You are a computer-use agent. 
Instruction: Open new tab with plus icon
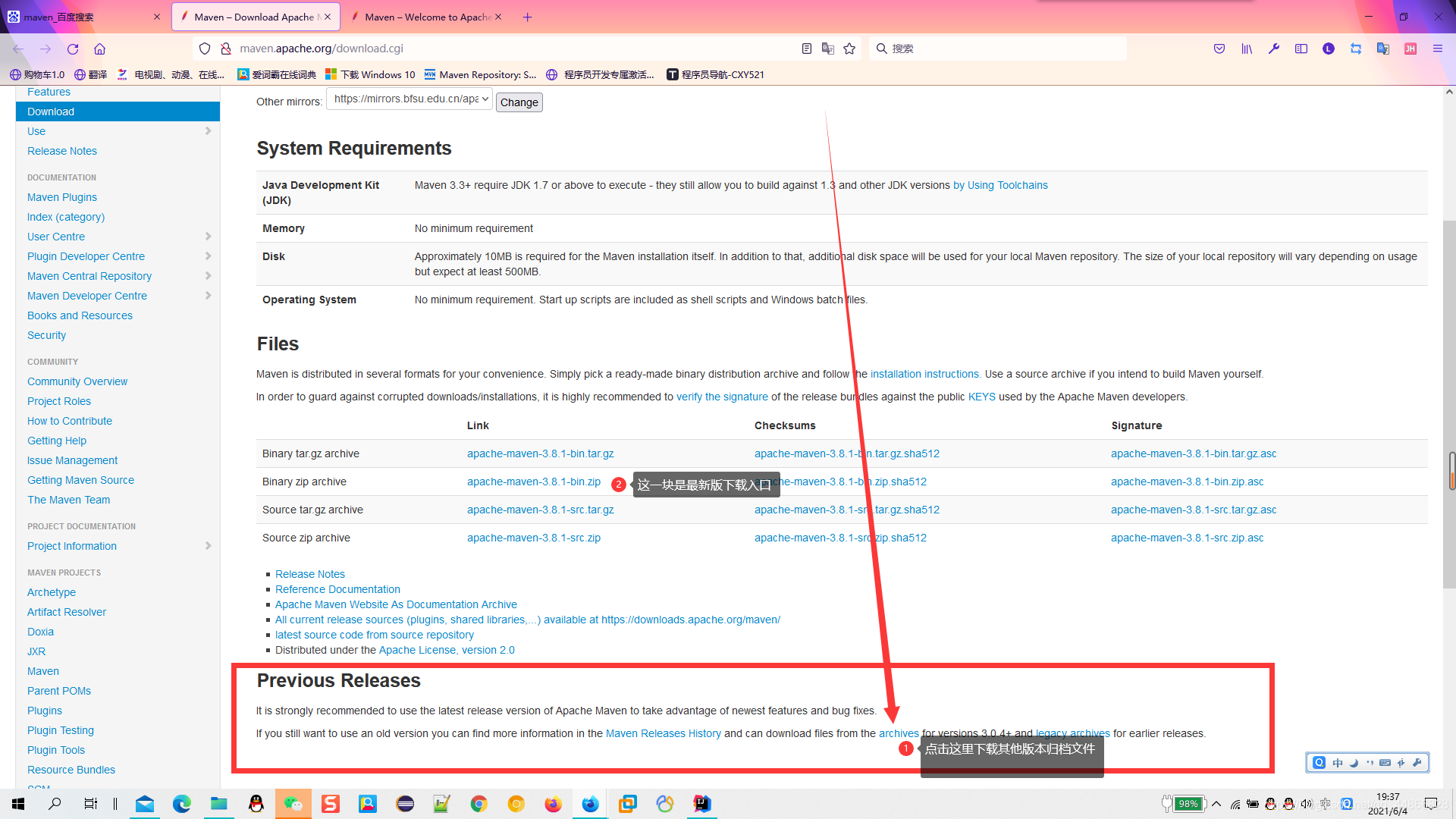click(x=527, y=17)
